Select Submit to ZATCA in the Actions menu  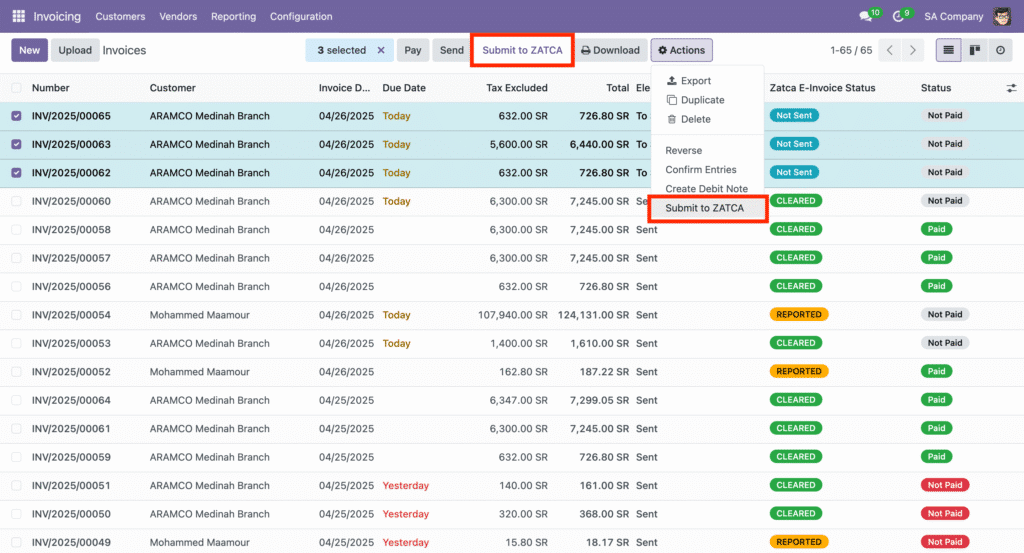pyautogui.click(x=705, y=208)
